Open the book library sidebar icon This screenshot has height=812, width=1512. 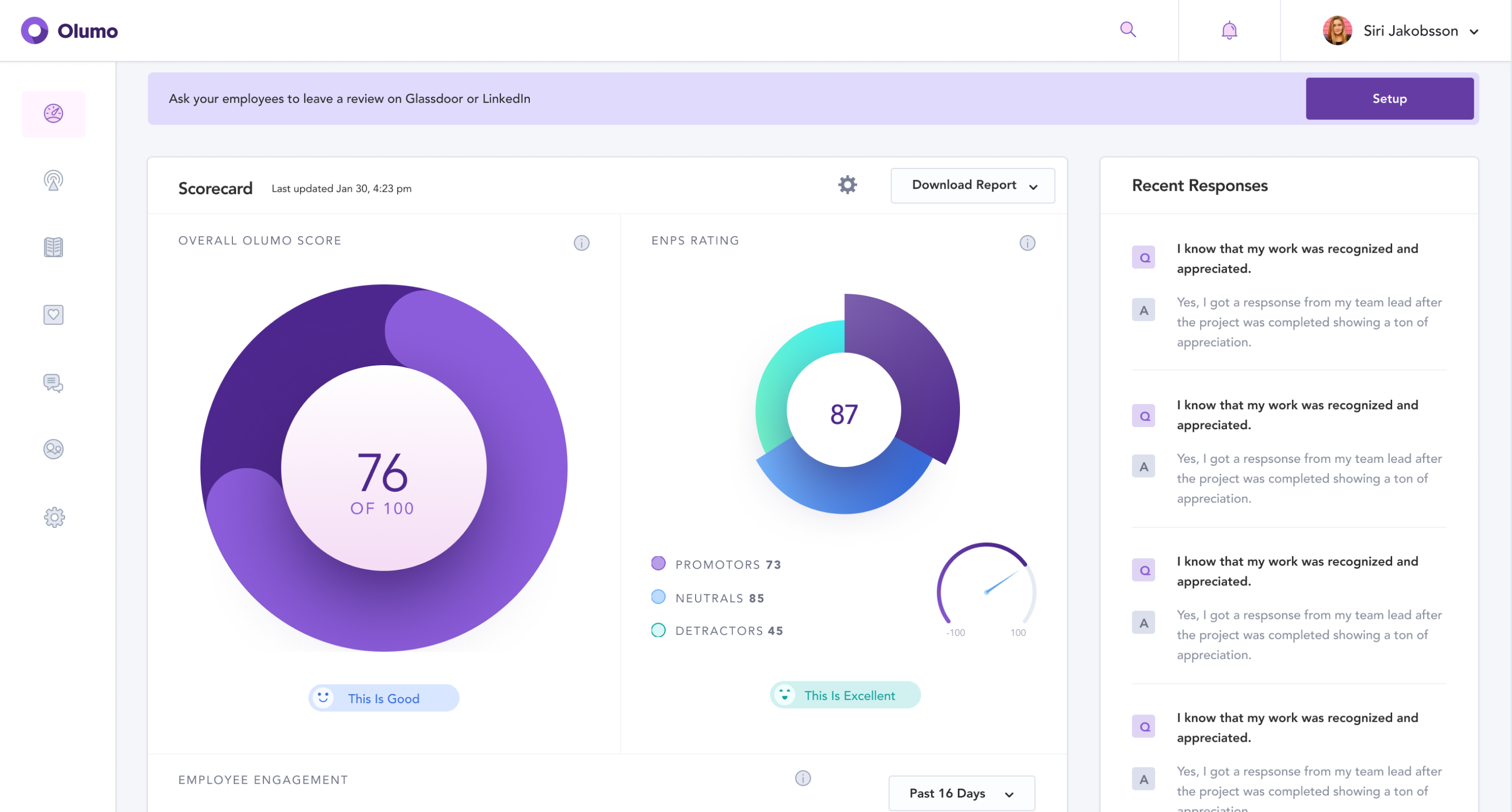coord(53,247)
